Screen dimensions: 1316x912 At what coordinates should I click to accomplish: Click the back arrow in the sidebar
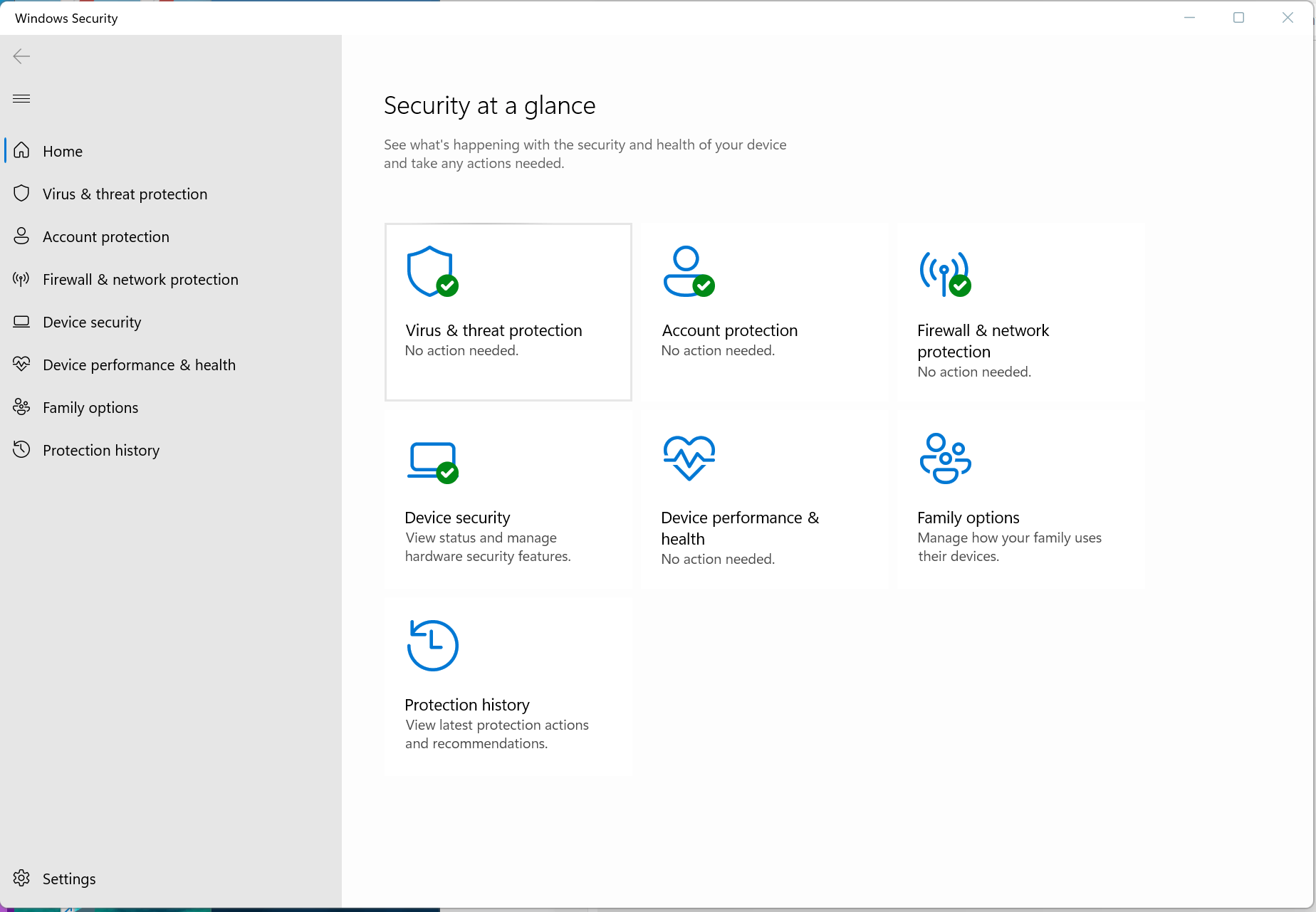coord(21,56)
